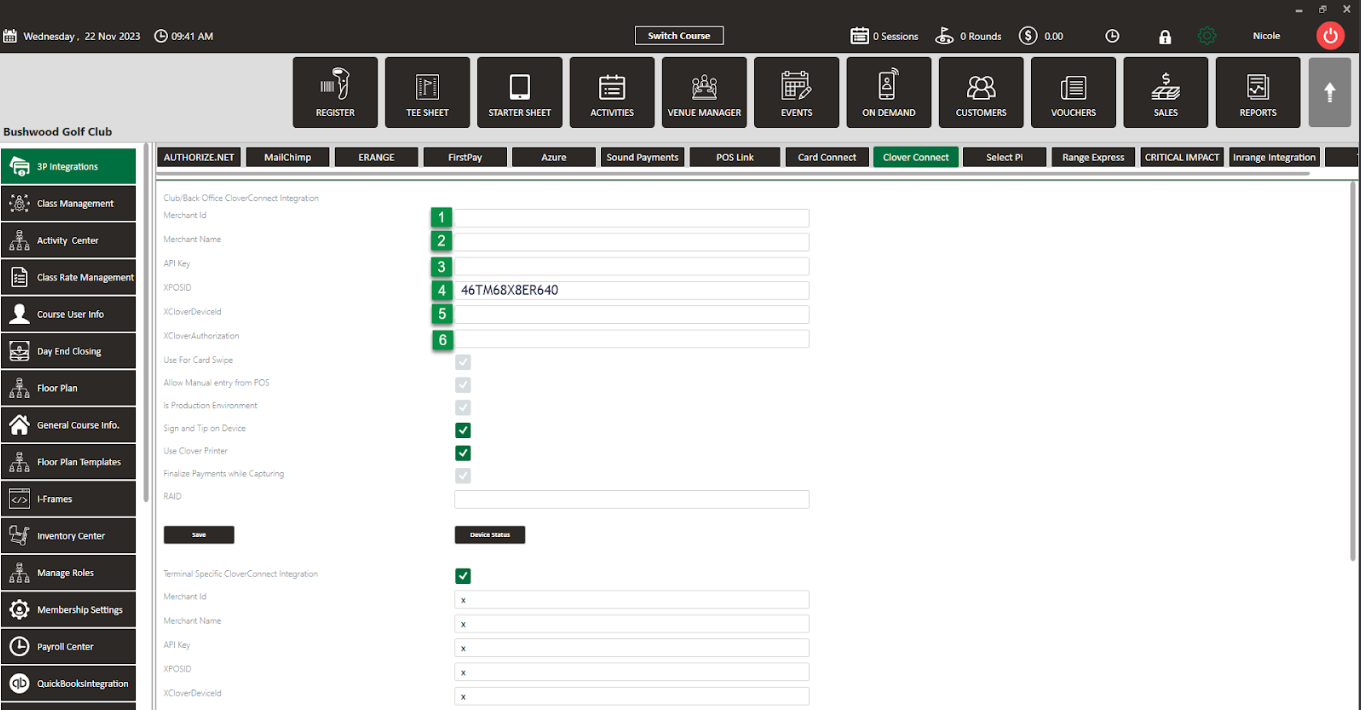Click the Club Merchant Id input field
The width and height of the screenshot is (1361, 710).
pyautogui.click(x=631, y=218)
